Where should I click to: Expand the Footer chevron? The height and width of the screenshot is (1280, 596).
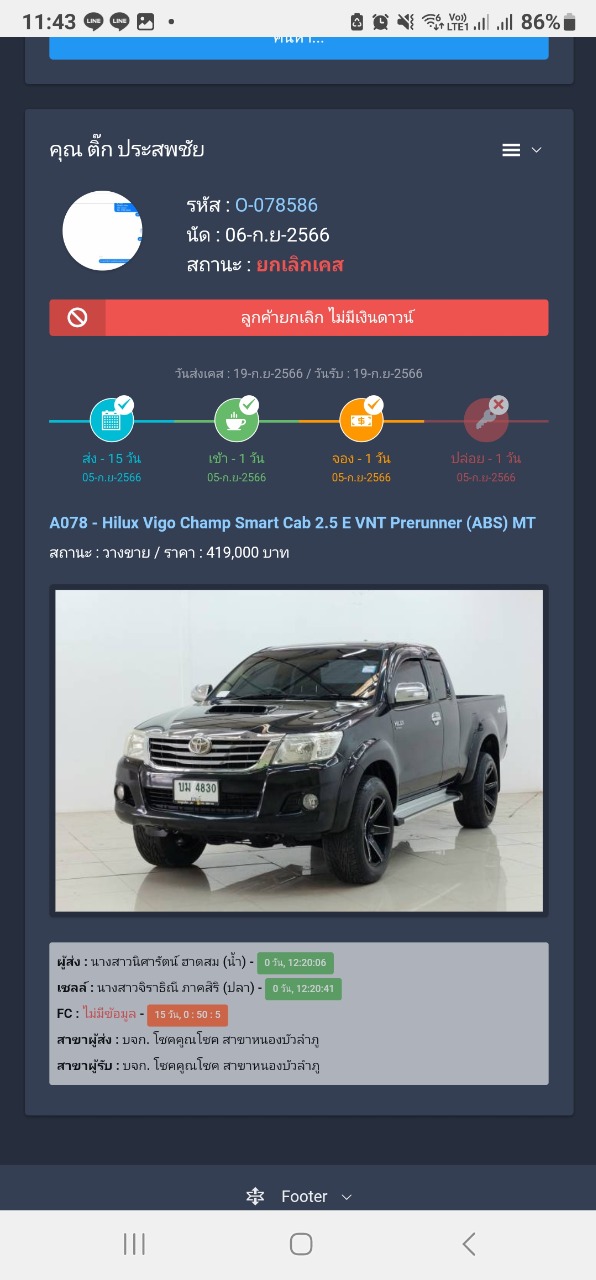pos(347,1197)
